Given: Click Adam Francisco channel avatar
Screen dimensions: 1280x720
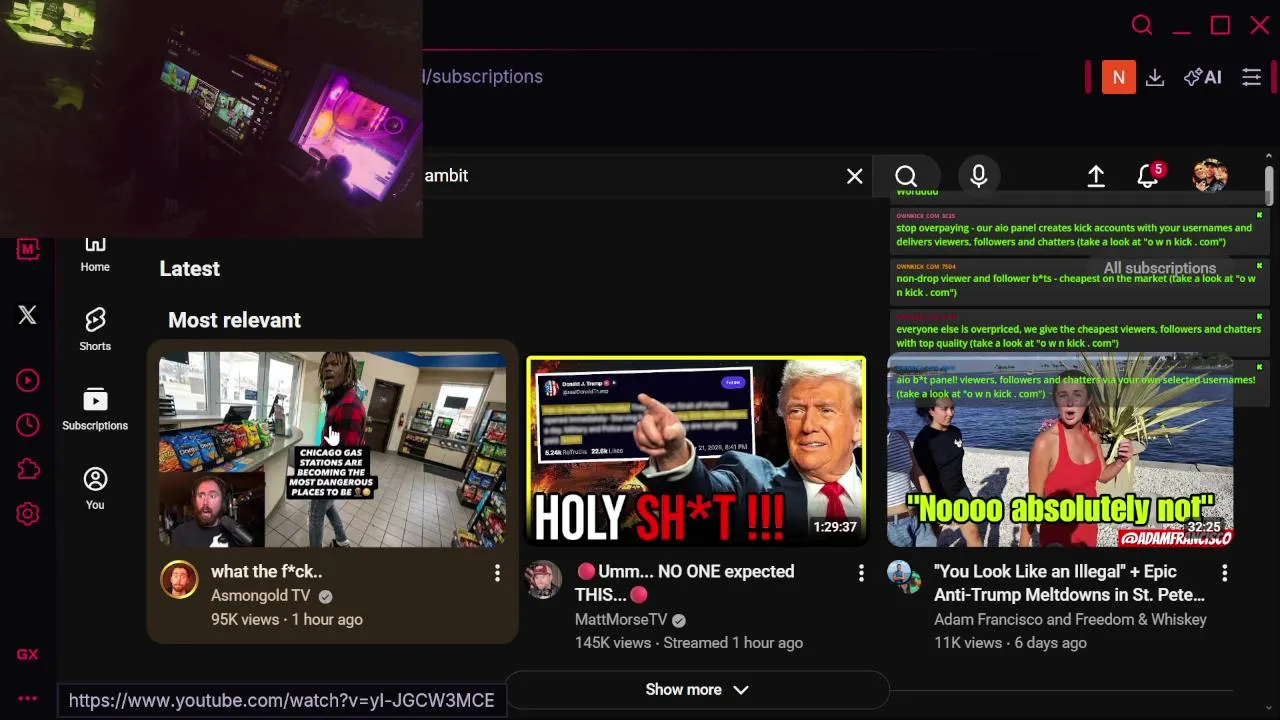Looking at the screenshot, I should [x=905, y=578].
